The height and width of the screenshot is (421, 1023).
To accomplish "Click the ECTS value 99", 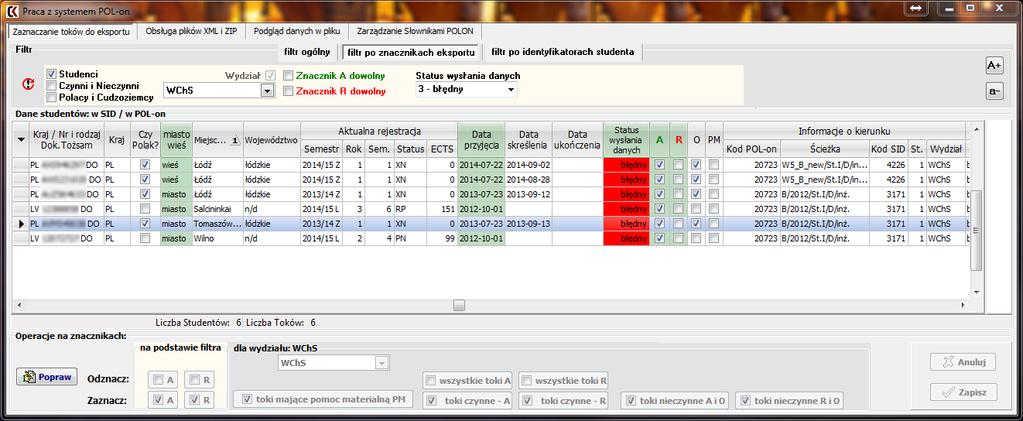I will (442, 239).
